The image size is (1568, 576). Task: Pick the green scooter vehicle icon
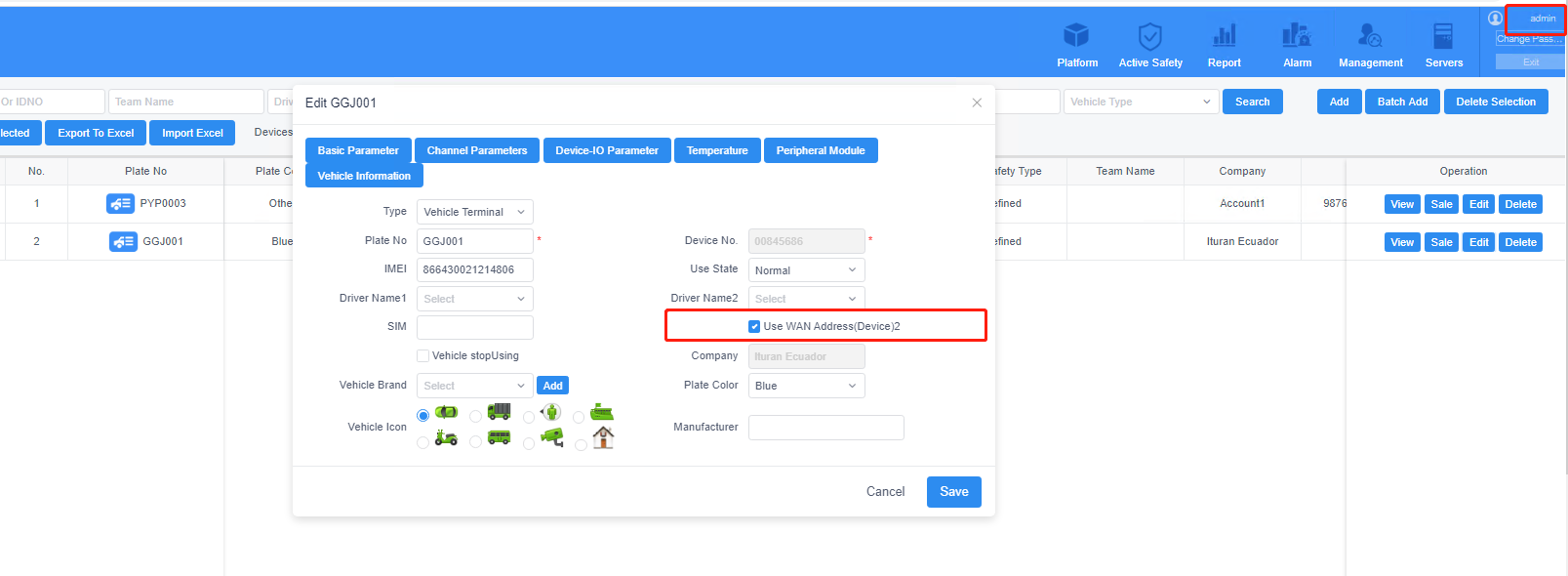pyautogui.click(x=446, y=437)
